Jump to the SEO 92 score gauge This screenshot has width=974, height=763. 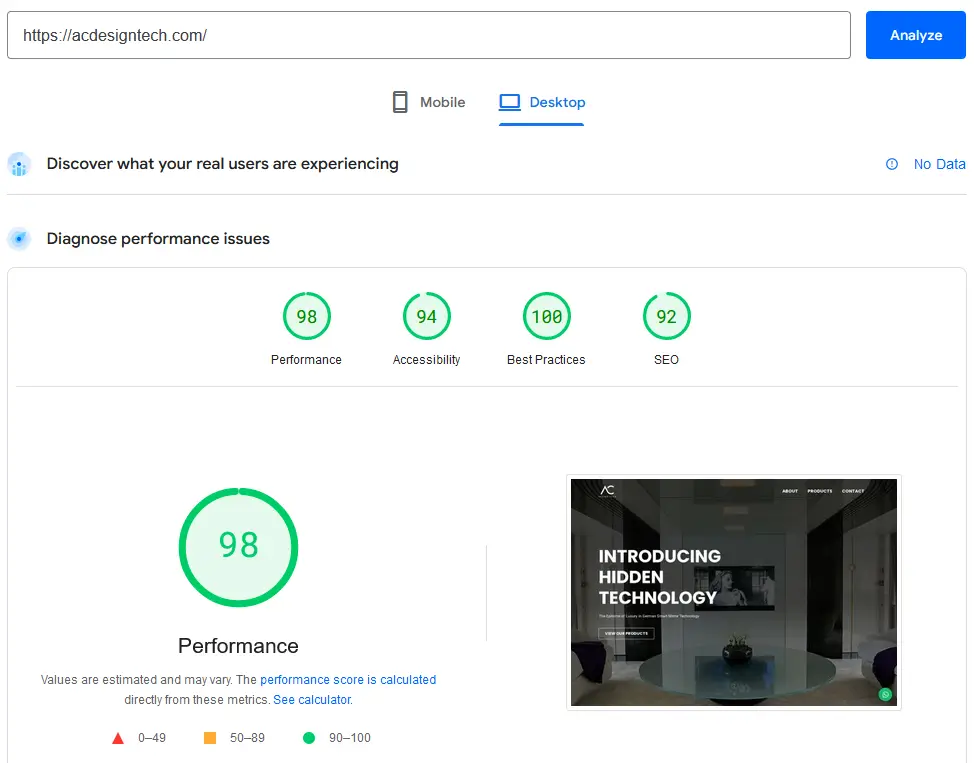666,317
